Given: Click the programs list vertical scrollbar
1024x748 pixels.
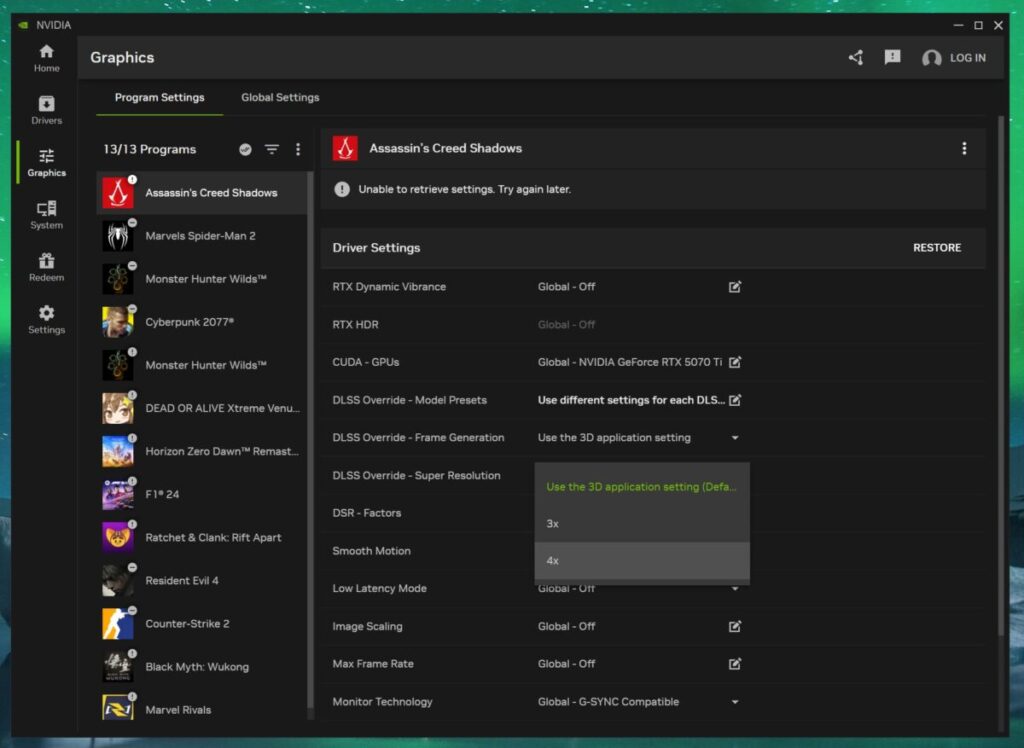Looking at the screenshot, I should 311,440.
